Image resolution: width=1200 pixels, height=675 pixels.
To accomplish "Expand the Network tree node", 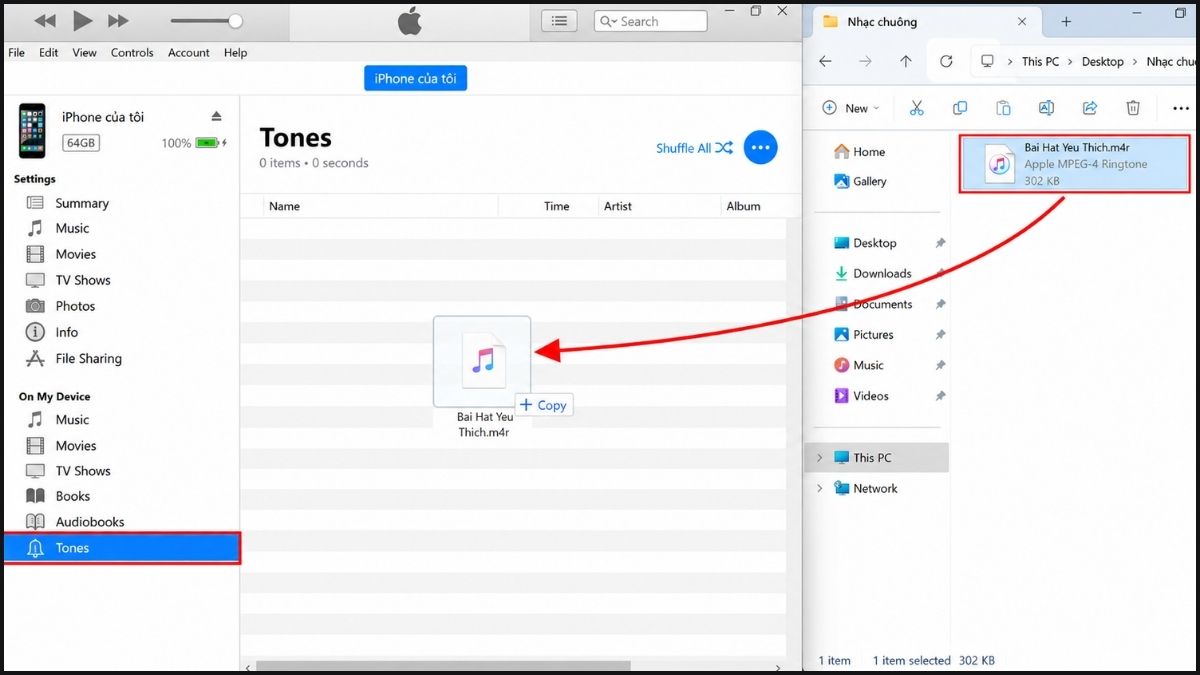I will (x=820, y=488).
